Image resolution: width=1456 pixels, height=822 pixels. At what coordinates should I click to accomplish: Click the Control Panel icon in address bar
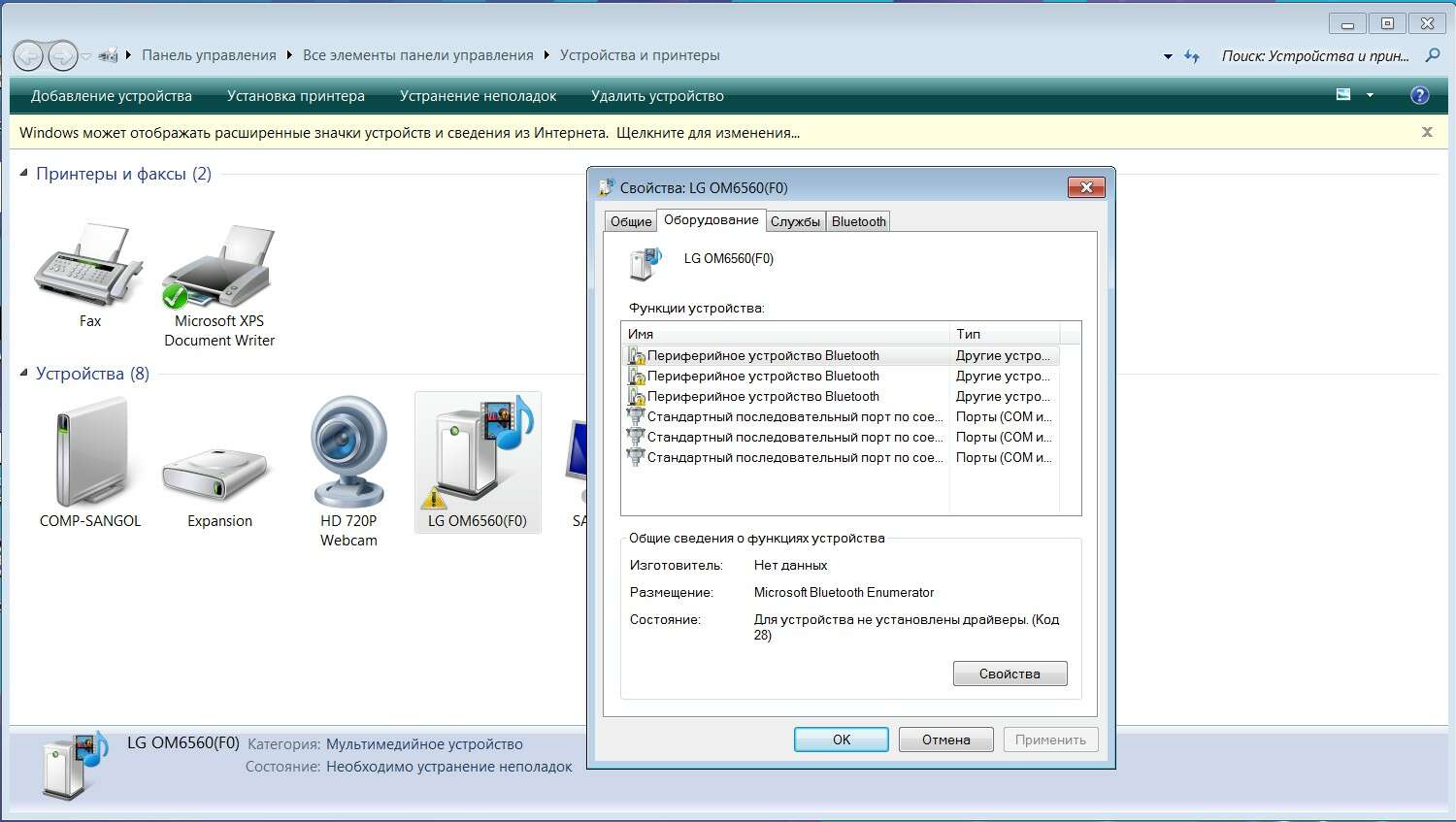[108, 55]
